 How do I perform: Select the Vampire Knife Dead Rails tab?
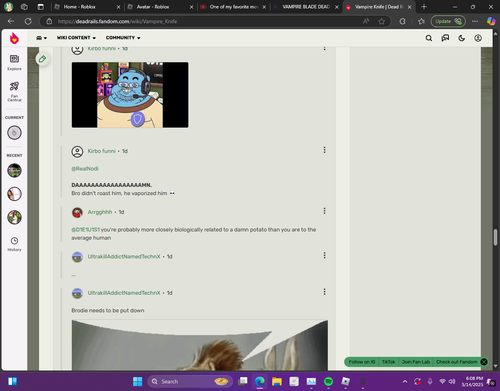coord(379,7)
